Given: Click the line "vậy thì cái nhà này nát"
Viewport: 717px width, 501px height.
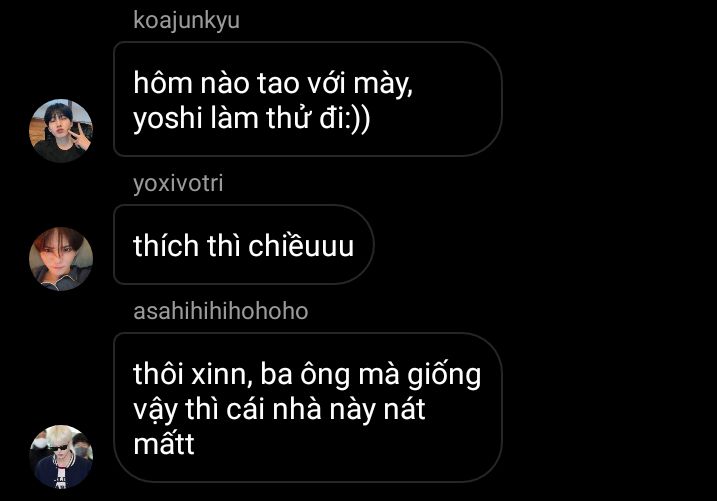Looking at the screenshot, I should point(279,410).
